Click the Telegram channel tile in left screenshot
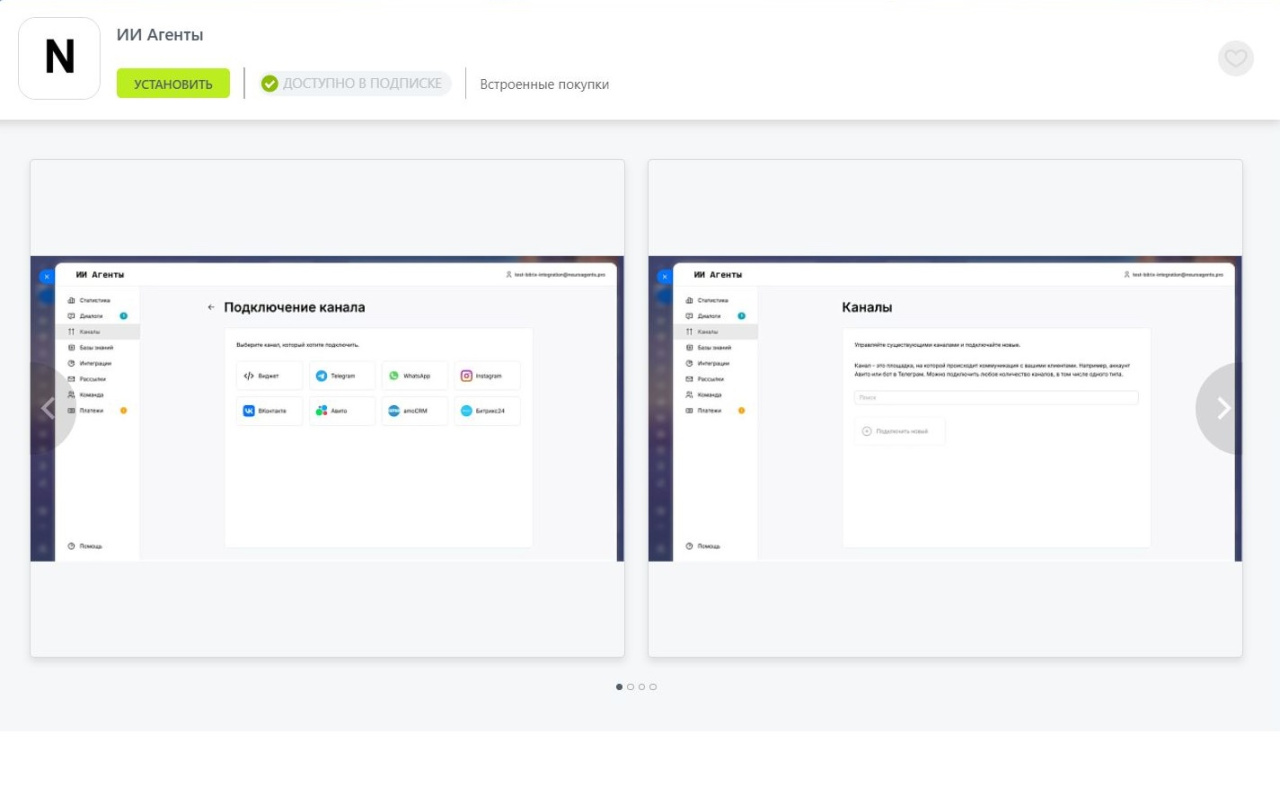 point(342,376)
